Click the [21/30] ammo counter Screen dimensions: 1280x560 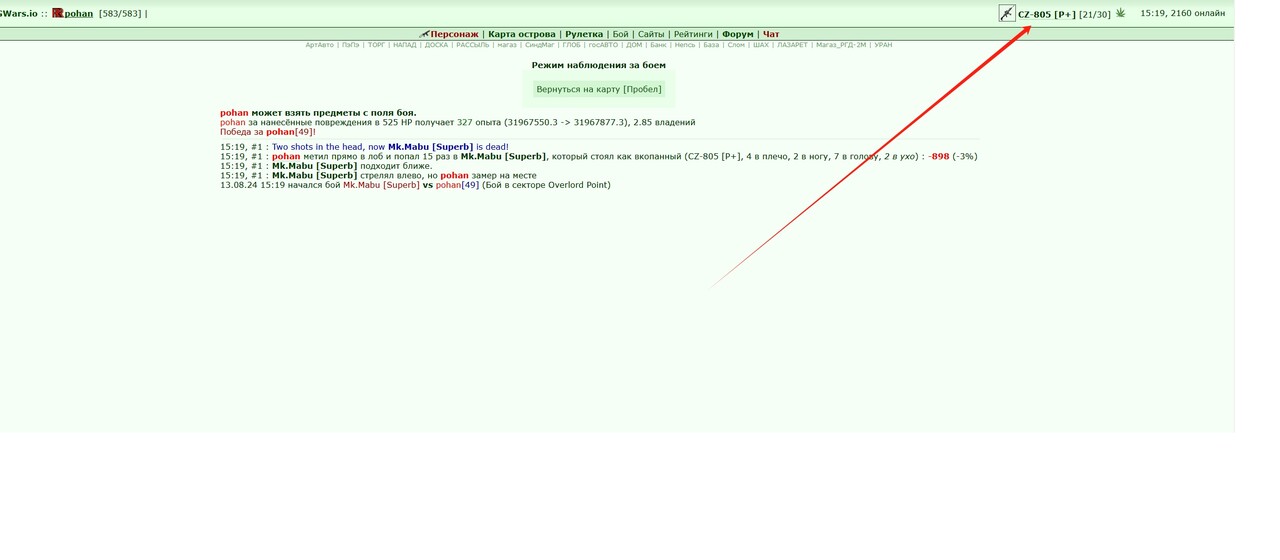1095,14
